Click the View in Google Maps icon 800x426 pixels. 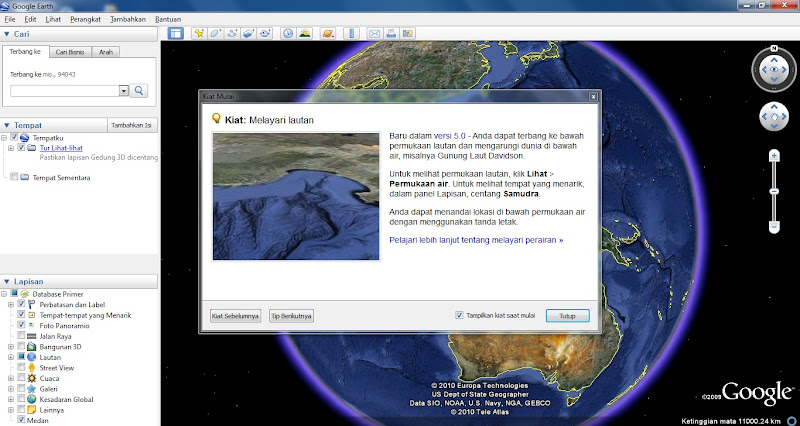407,34
